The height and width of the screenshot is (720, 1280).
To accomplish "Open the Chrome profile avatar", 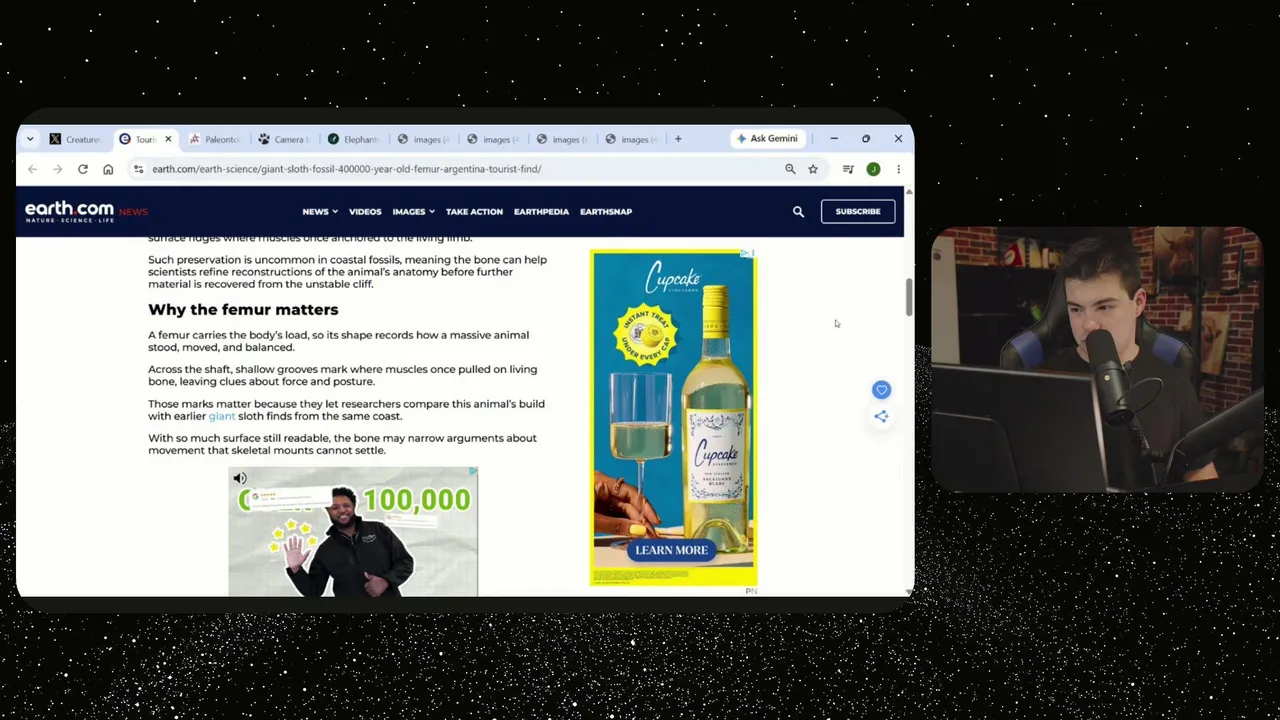I will click(873, 169).
